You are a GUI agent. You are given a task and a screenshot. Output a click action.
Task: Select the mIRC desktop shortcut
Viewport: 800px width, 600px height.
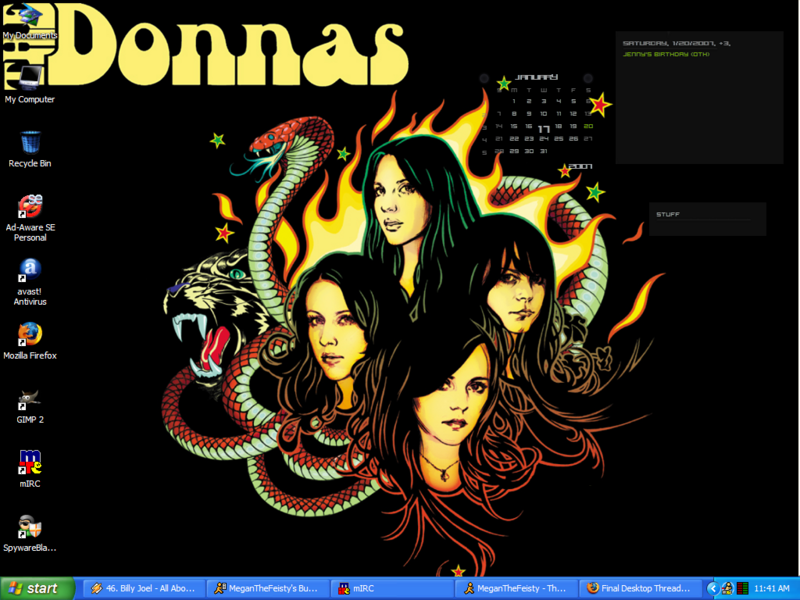30,469
